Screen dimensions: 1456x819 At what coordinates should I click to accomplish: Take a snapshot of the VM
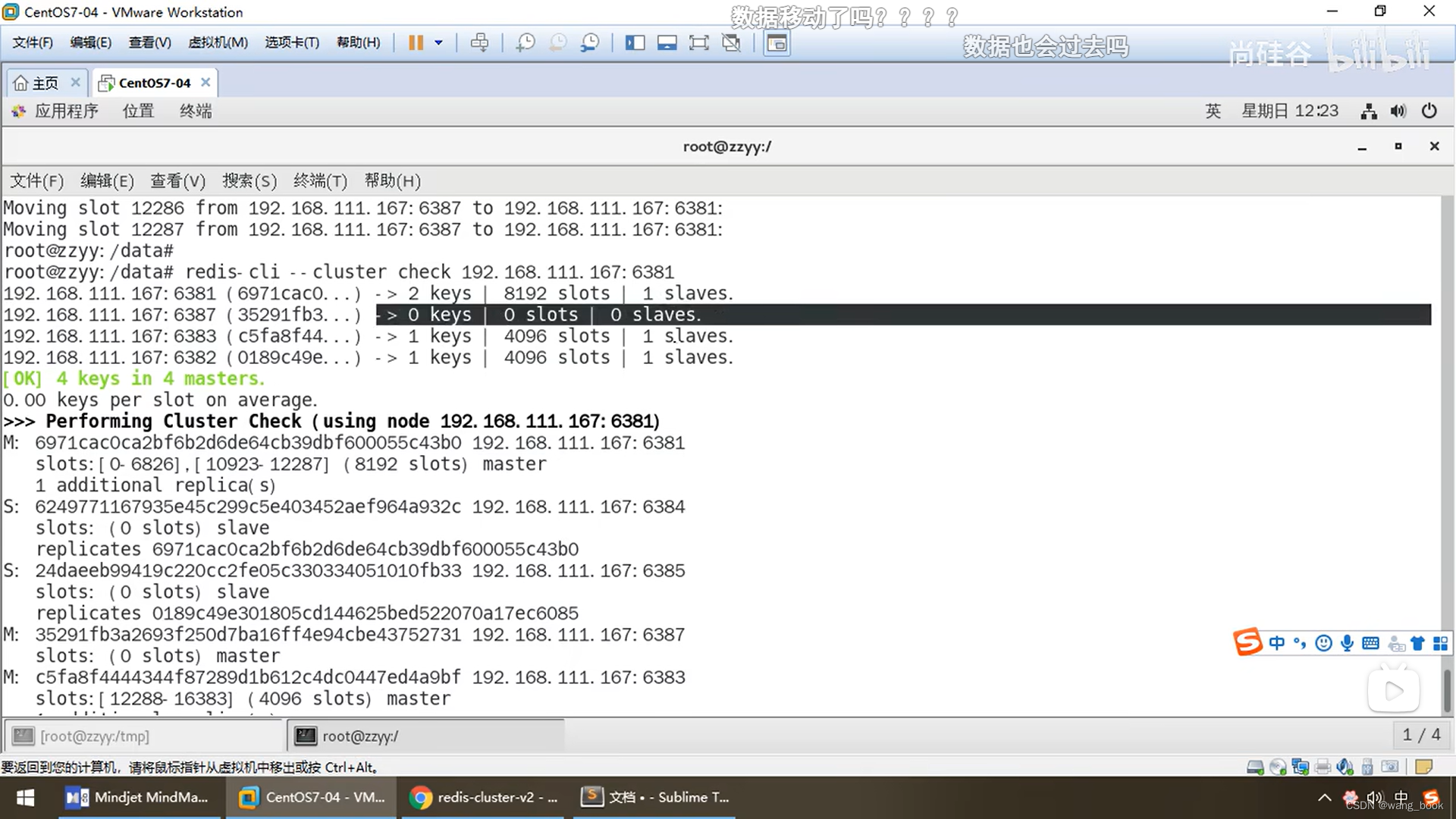525,42
